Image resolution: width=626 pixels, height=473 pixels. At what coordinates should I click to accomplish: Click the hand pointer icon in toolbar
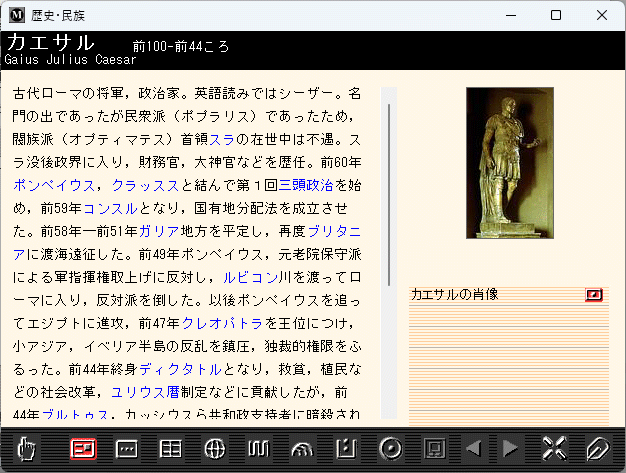pyautogui.click(x=27, y=449)
